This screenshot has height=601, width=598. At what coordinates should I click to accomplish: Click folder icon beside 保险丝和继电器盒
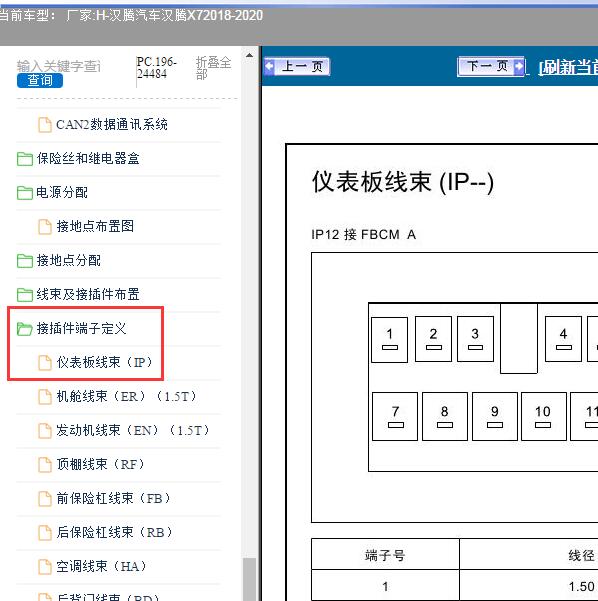coord(25,159)
